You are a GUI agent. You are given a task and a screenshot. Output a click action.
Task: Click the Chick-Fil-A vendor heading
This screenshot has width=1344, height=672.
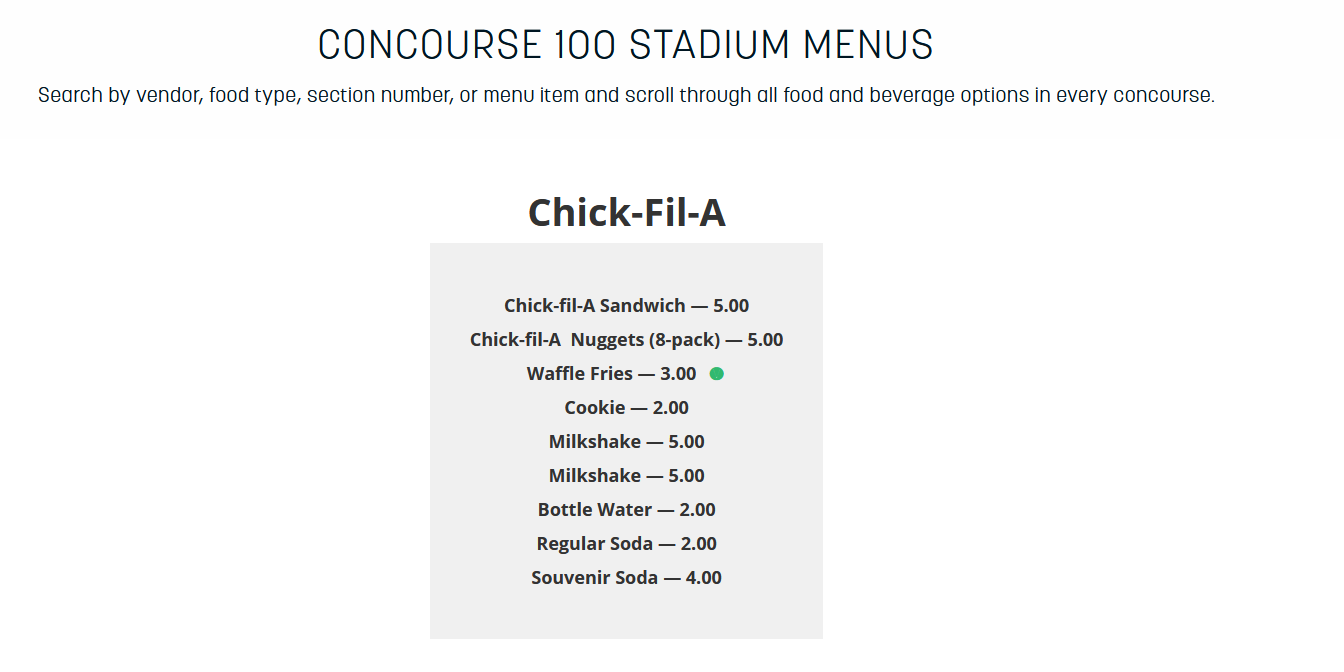pos(626,212)
